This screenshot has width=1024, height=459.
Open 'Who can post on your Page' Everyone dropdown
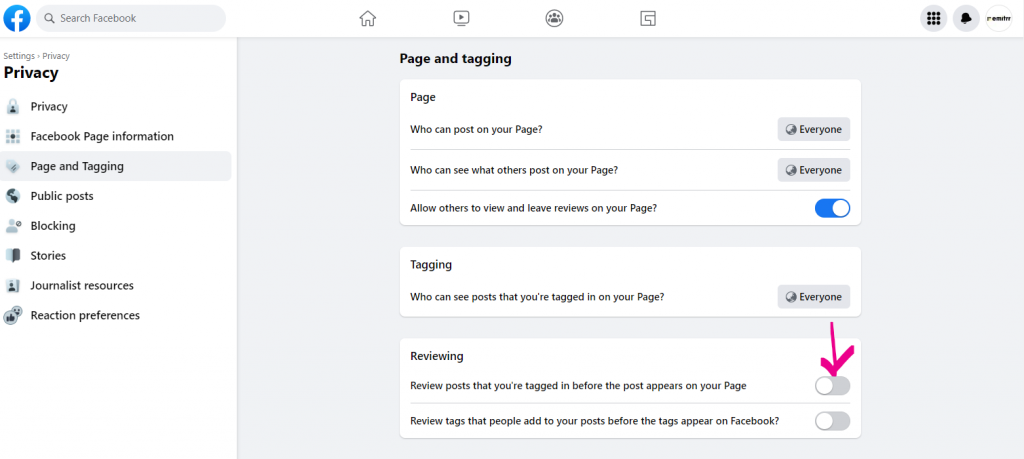[814, 129]
